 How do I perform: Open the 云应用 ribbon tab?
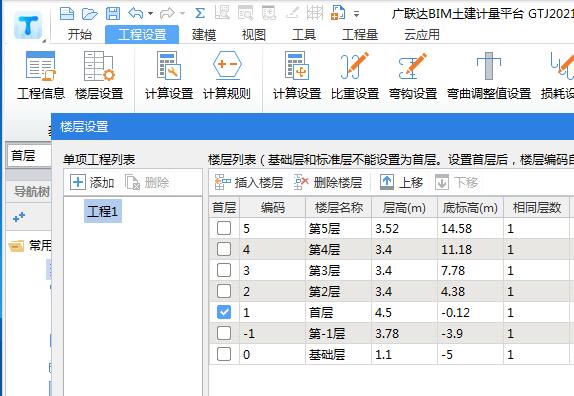(422, 35)
